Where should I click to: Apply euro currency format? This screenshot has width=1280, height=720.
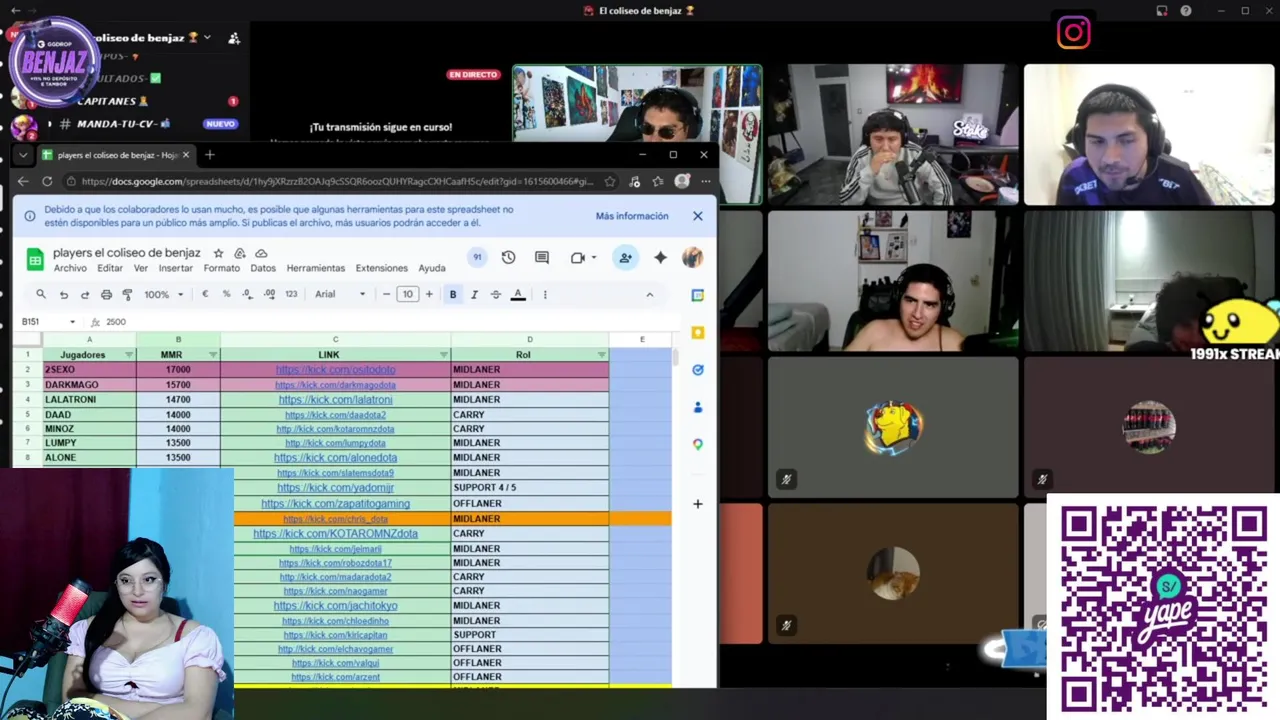[x=205, y=294]
